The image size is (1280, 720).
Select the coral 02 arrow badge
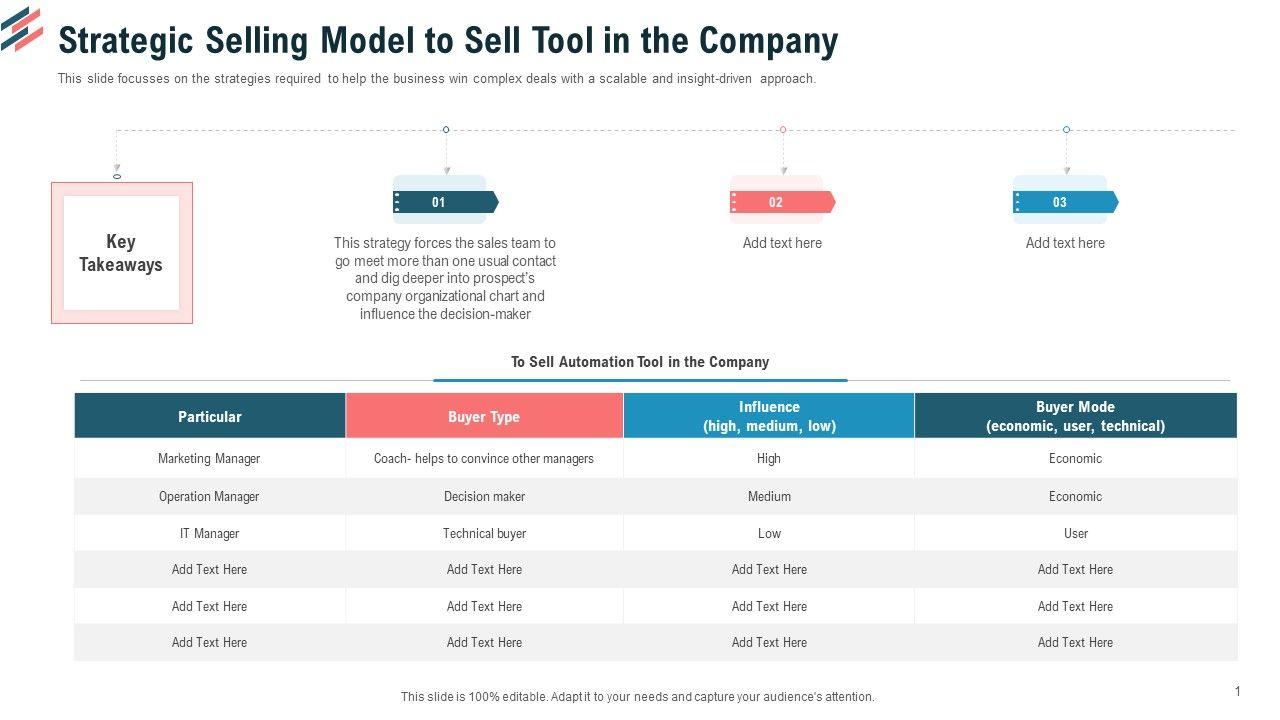[781, 202]
